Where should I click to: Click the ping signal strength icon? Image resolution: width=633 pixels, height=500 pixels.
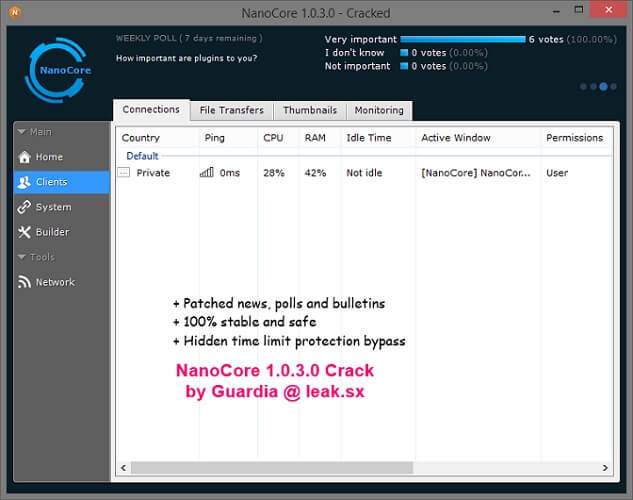coord(207,173)
